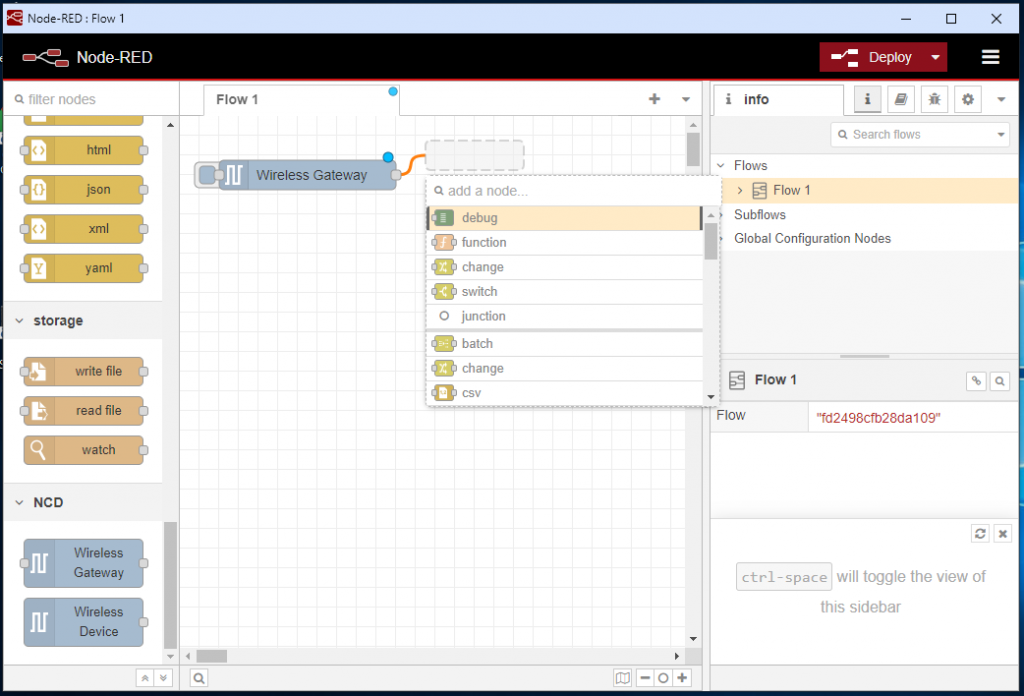Zoom in on the workspace with the plus icon

pyautogui.click(x=681, y=678)
